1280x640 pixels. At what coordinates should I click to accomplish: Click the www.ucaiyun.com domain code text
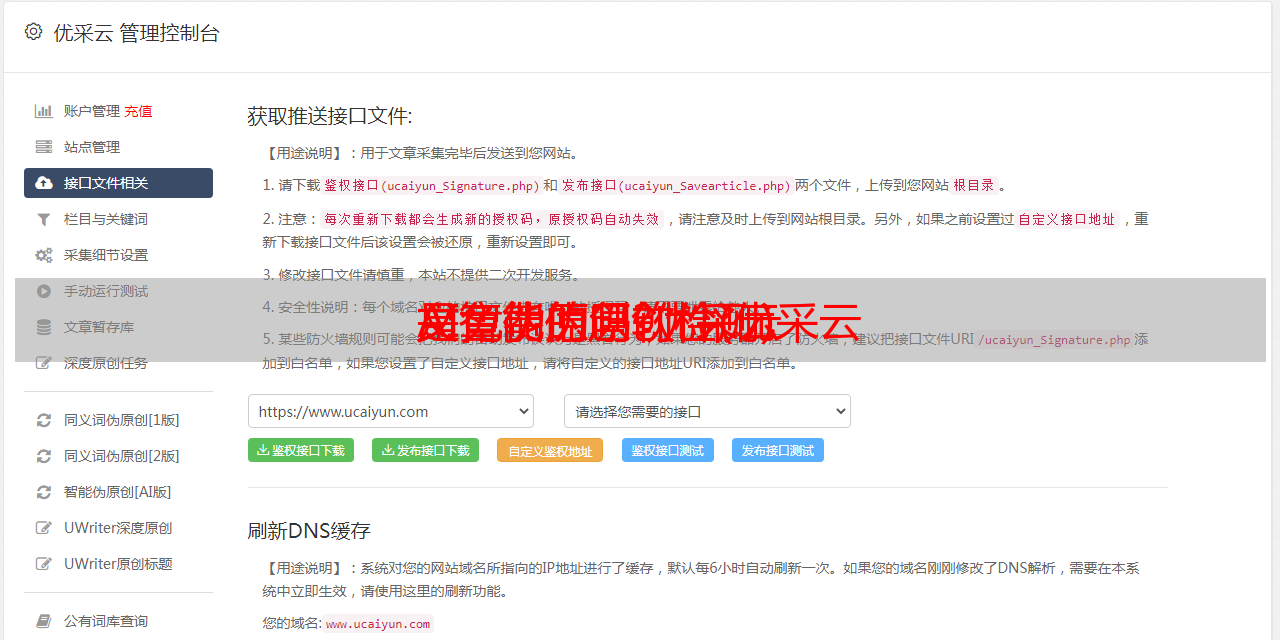click(x=378, y=624)
